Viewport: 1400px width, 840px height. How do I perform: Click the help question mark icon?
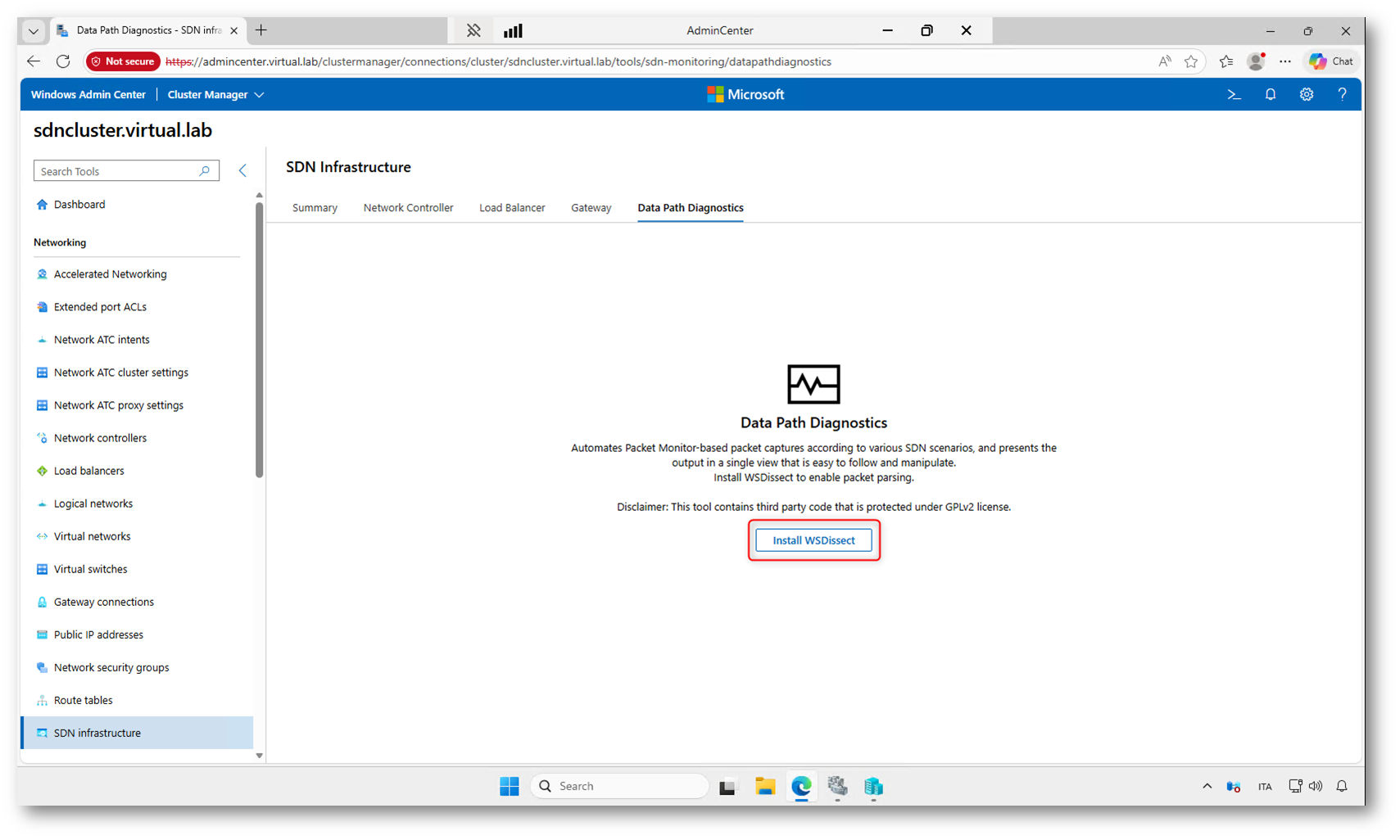click(1342, 95)
